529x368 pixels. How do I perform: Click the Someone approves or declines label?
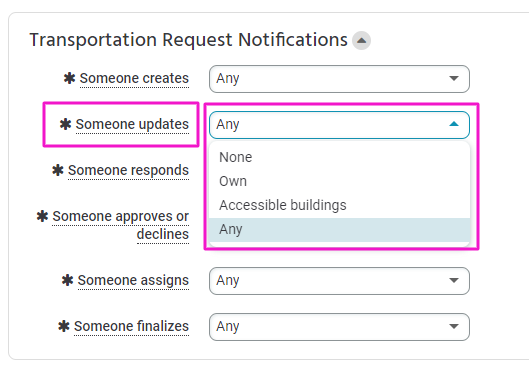coord(120,225)
